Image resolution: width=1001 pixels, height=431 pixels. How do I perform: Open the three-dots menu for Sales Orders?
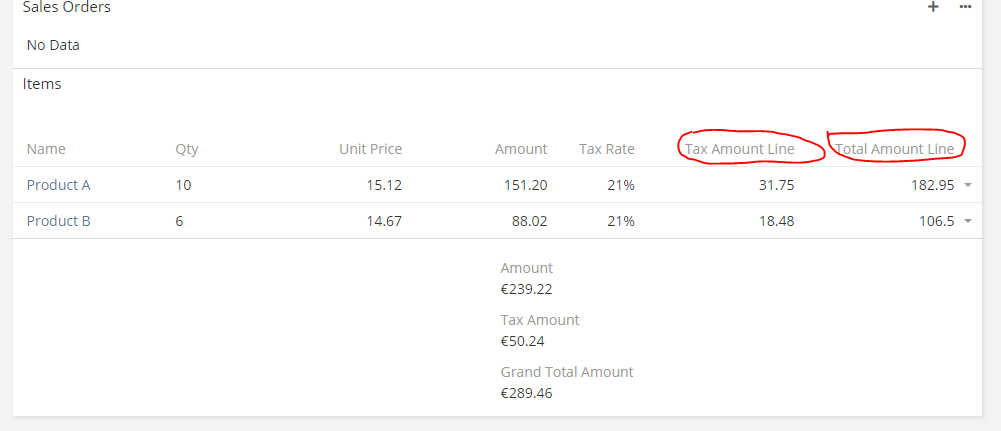point(965,7)
